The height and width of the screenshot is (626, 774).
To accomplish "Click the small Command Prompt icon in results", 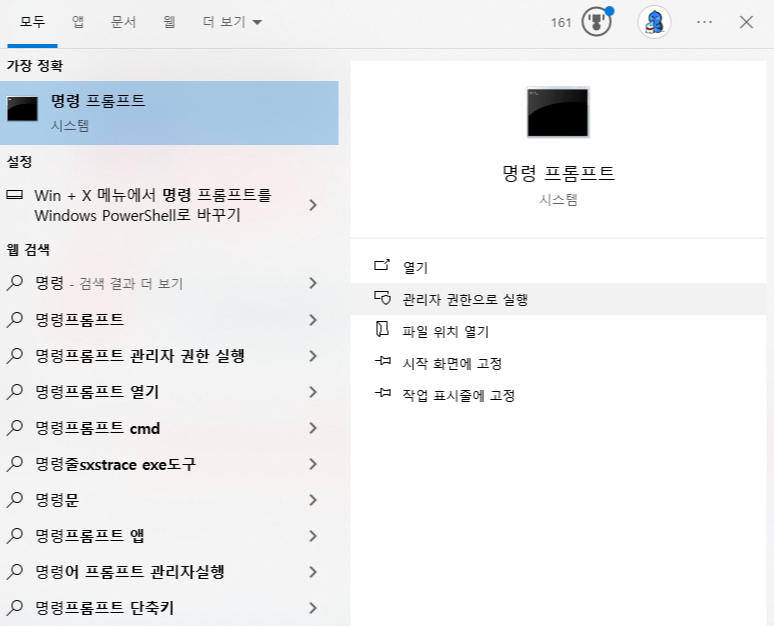I will (22, 109).
